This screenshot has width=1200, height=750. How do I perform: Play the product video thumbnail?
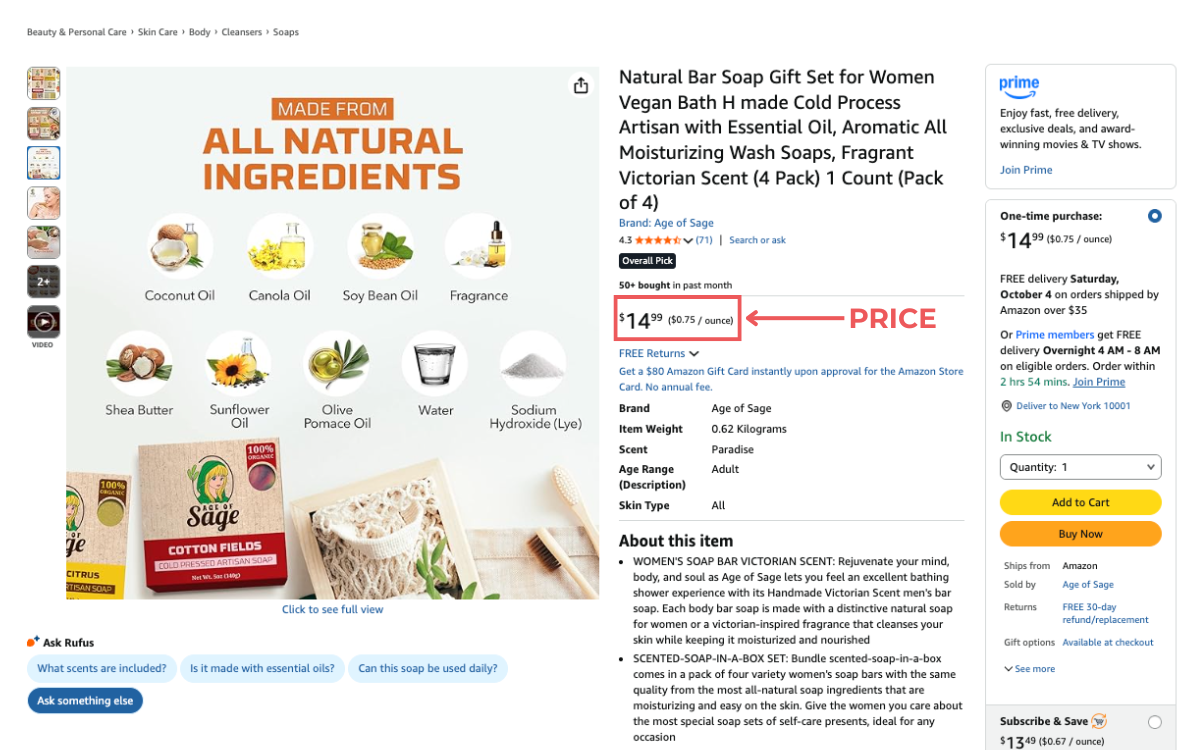[44, 322]
